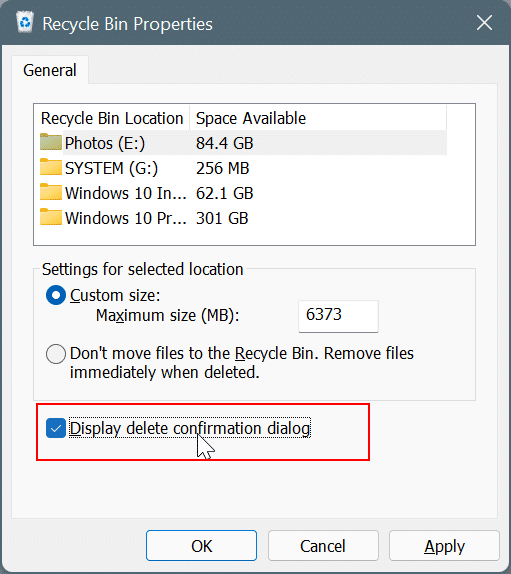Click the 62.1 GB space value
This screenshot has height=574, width=511.
[224, 193]
